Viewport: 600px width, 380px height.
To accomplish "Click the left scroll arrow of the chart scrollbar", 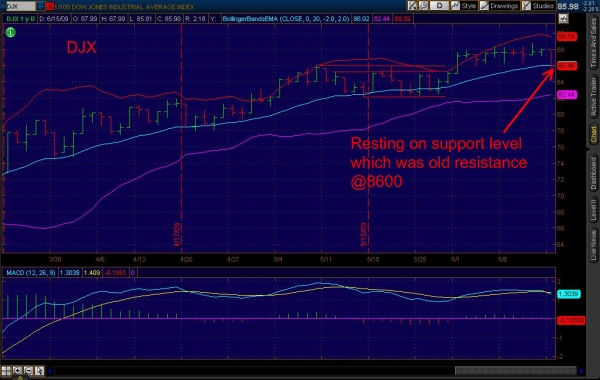I will tap(50, 370).
